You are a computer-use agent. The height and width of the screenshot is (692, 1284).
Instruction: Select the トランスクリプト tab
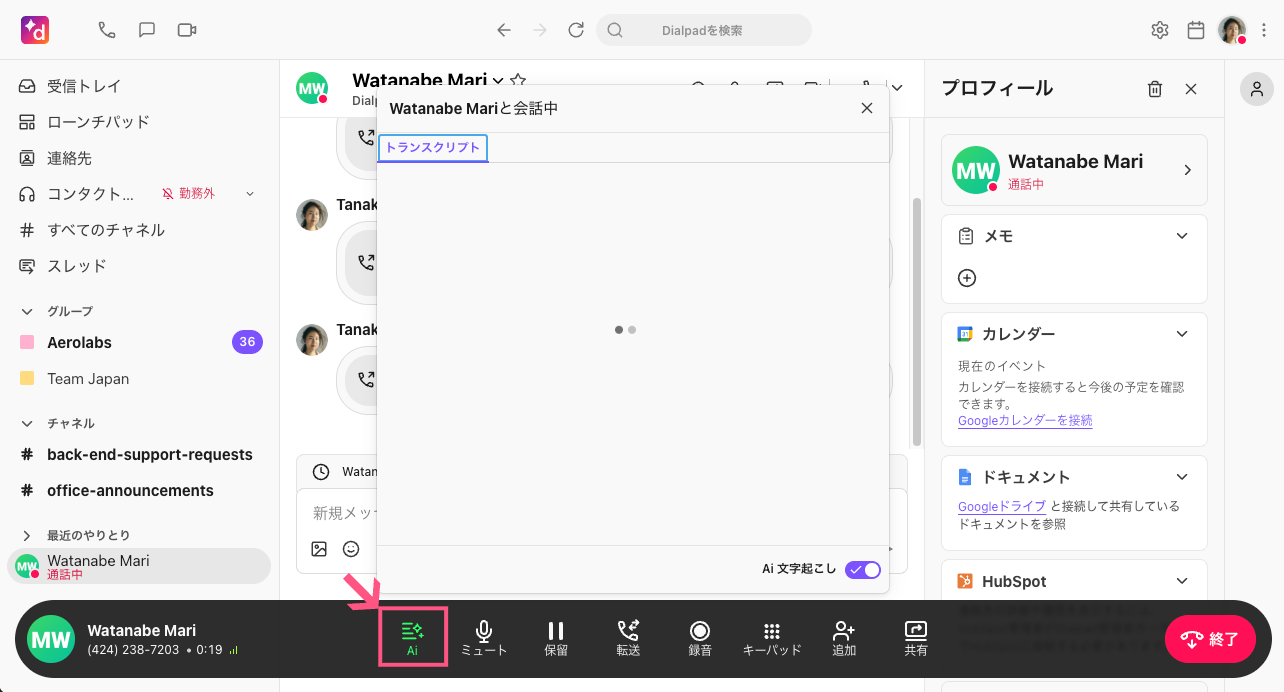point(433,148)
